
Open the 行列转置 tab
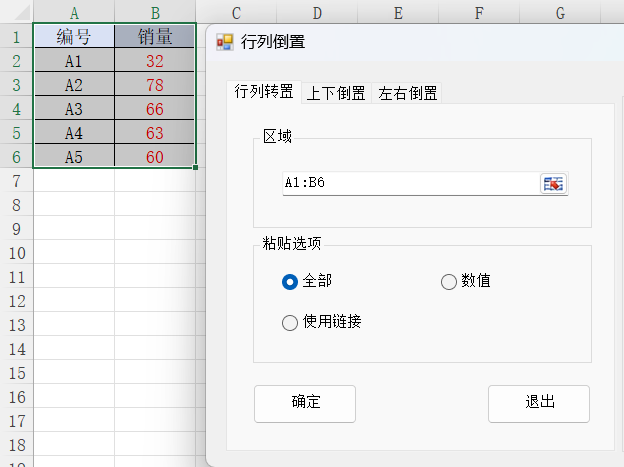(x=264, y=92)
